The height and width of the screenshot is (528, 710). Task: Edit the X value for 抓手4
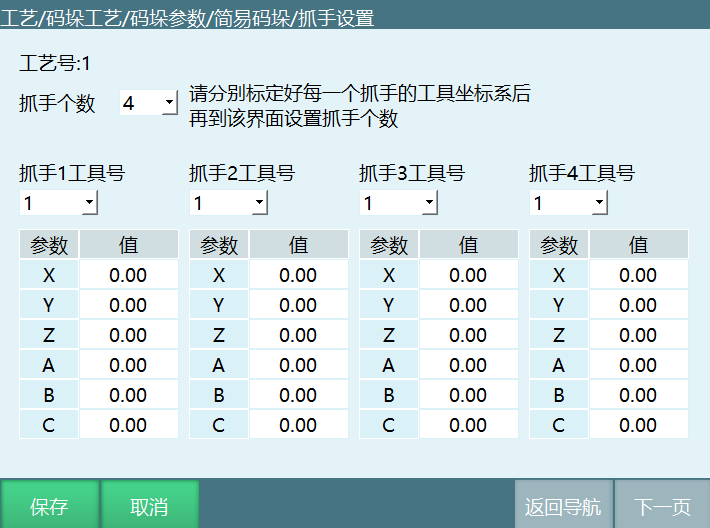[x=638, y=275]
